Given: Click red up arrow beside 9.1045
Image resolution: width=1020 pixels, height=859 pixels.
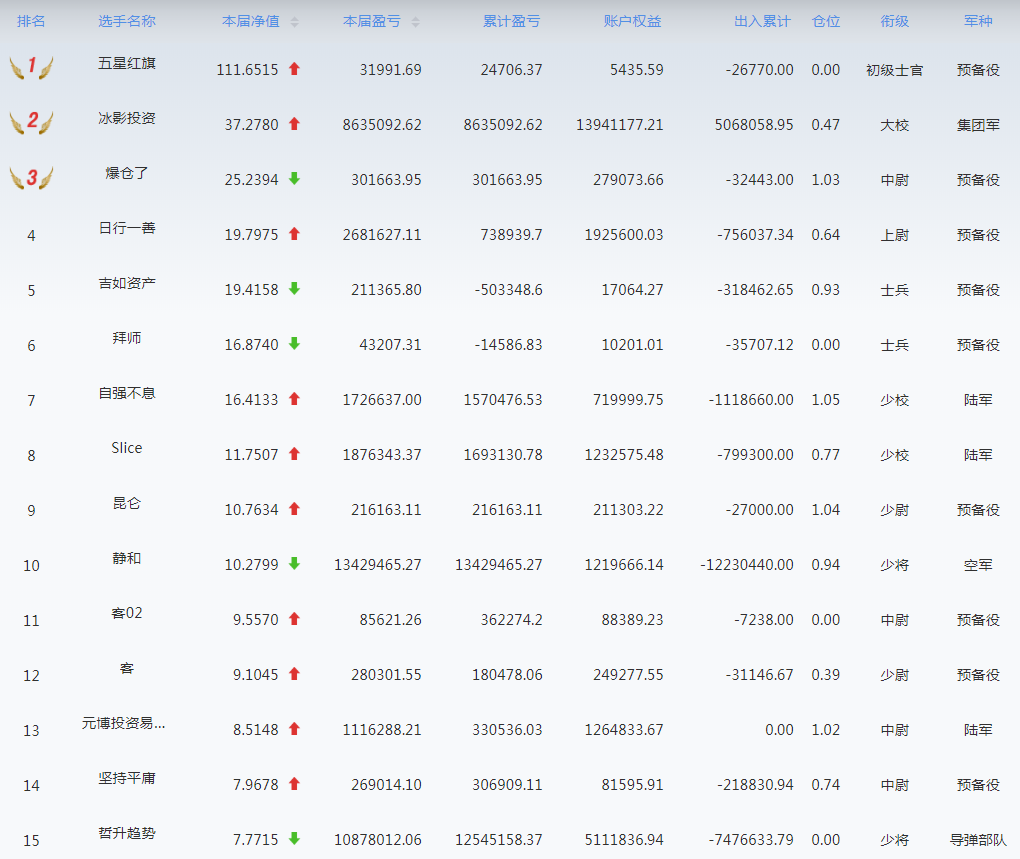Looking at the screenshot, I should [x=294, y=674].
